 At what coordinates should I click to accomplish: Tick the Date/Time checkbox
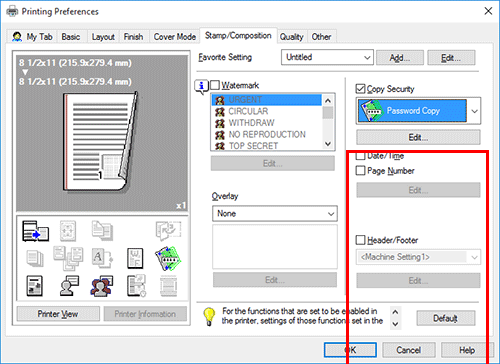360,156
